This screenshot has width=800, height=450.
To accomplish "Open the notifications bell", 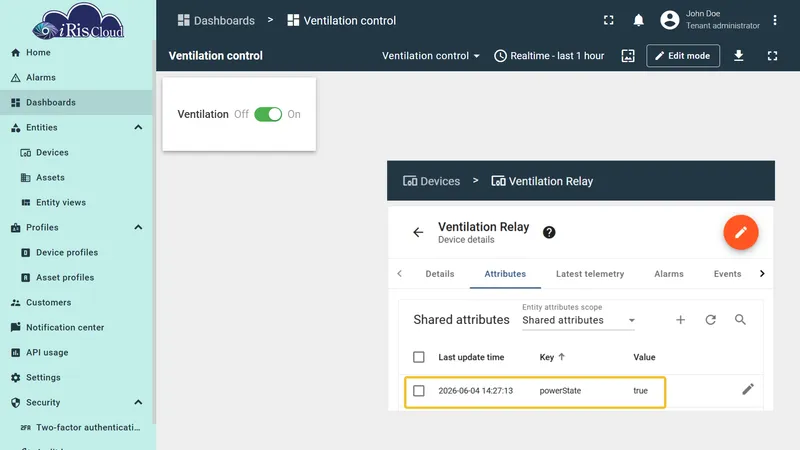I will tap(638, 20).
